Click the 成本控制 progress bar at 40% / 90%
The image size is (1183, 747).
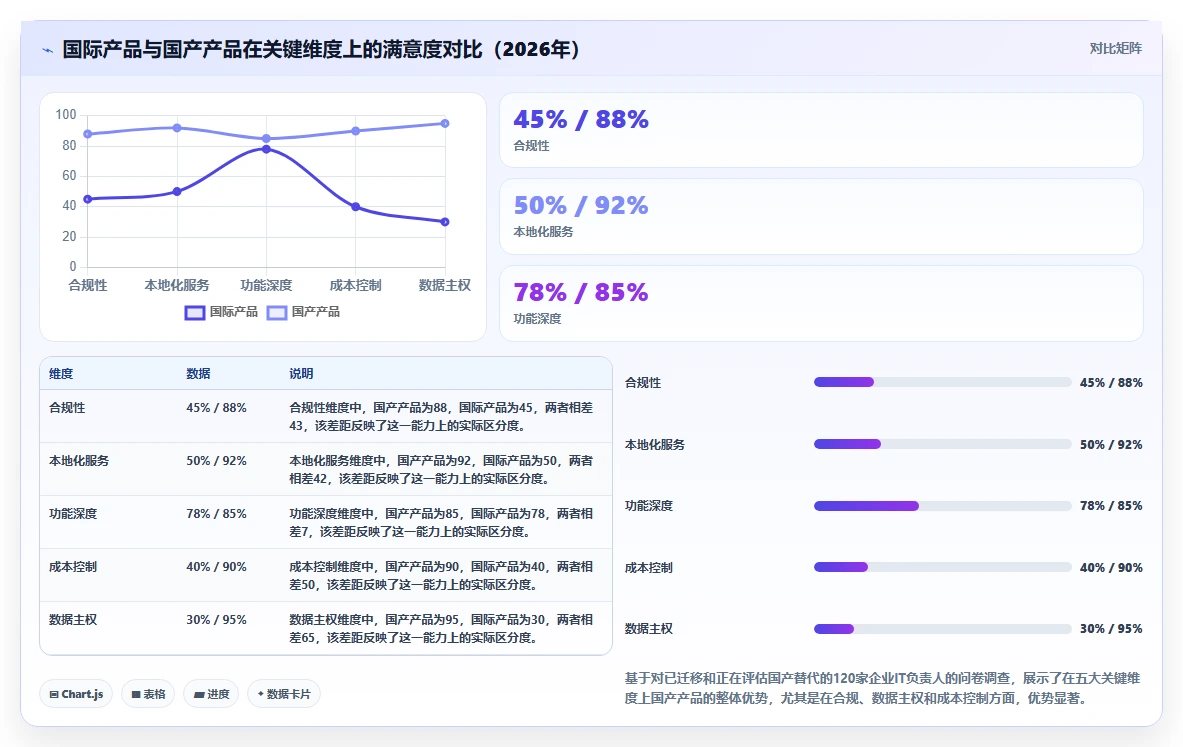point(942,567)
